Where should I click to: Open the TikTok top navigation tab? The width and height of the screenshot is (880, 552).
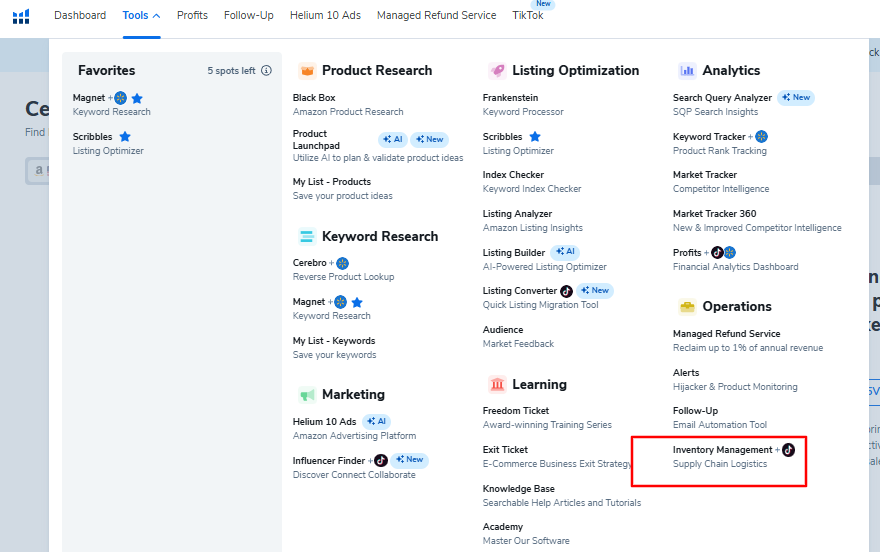(x=528, y=16)
